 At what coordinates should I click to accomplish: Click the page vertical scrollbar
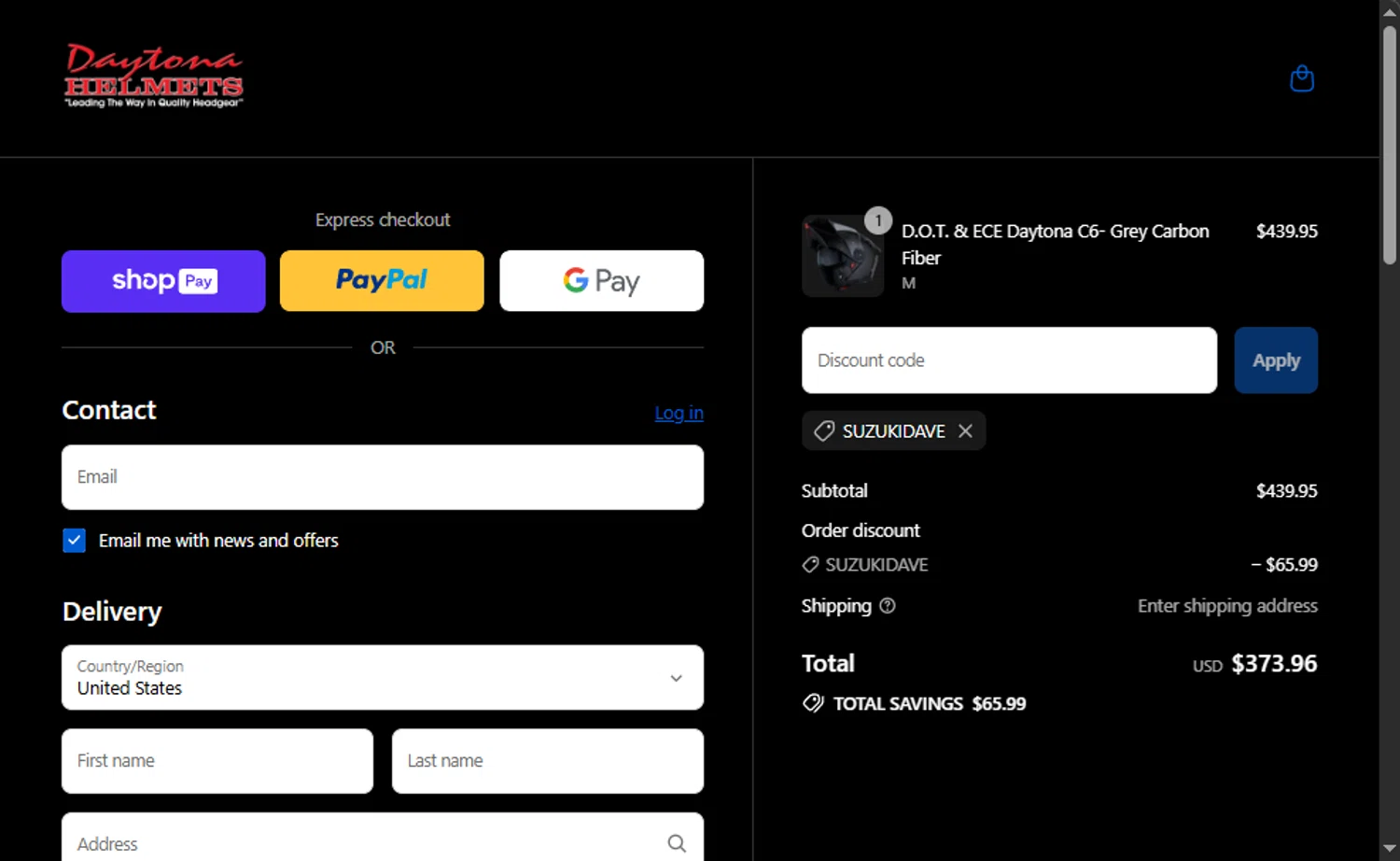(1390, 145)
